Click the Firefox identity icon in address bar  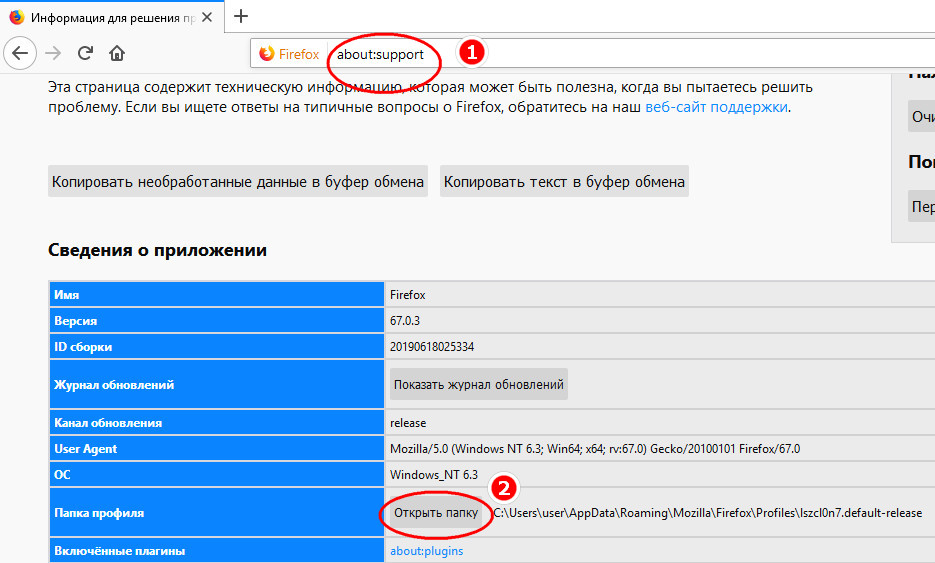point(267,54)
